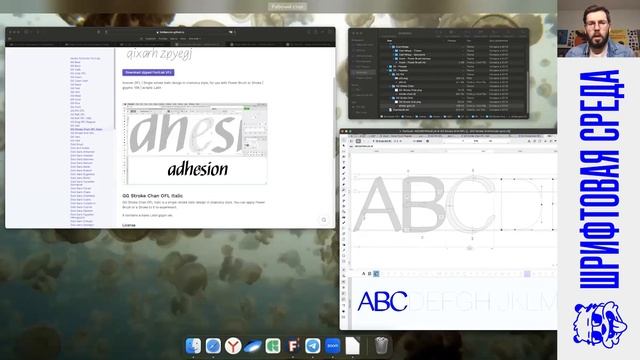Click the blue ABC preview text in FontLab
The image size is (640, 360).
pyautogui.click(x=382, y=301)
